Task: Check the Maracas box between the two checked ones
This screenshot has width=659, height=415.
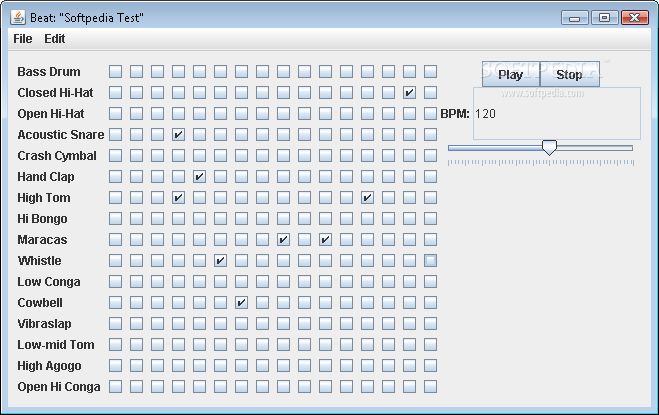Action: pos(304,240)
